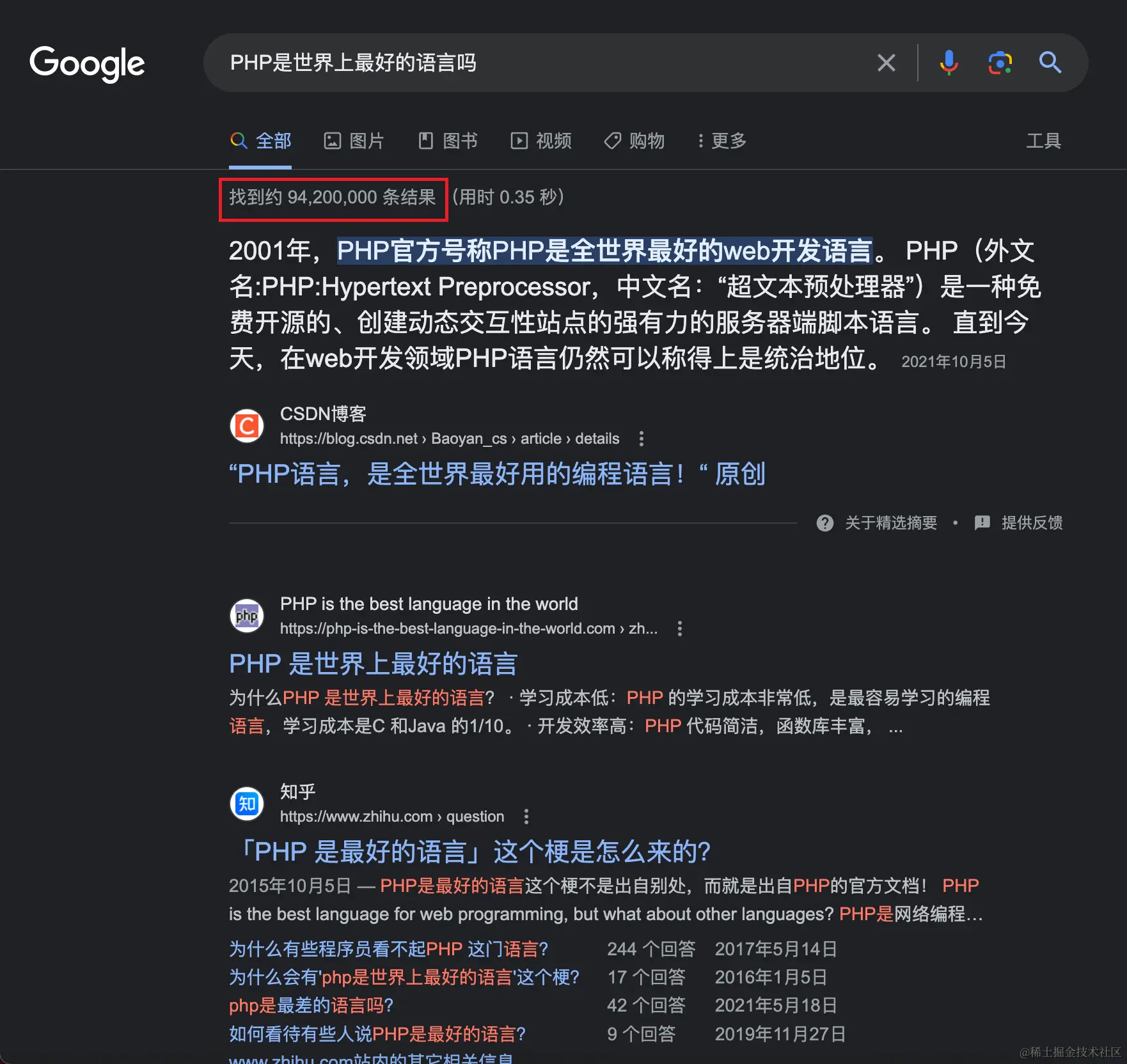Select the 全部 tab
Image resolution: width=1127 pixels, height=1064 pixels.
click(x=260, y=141)
